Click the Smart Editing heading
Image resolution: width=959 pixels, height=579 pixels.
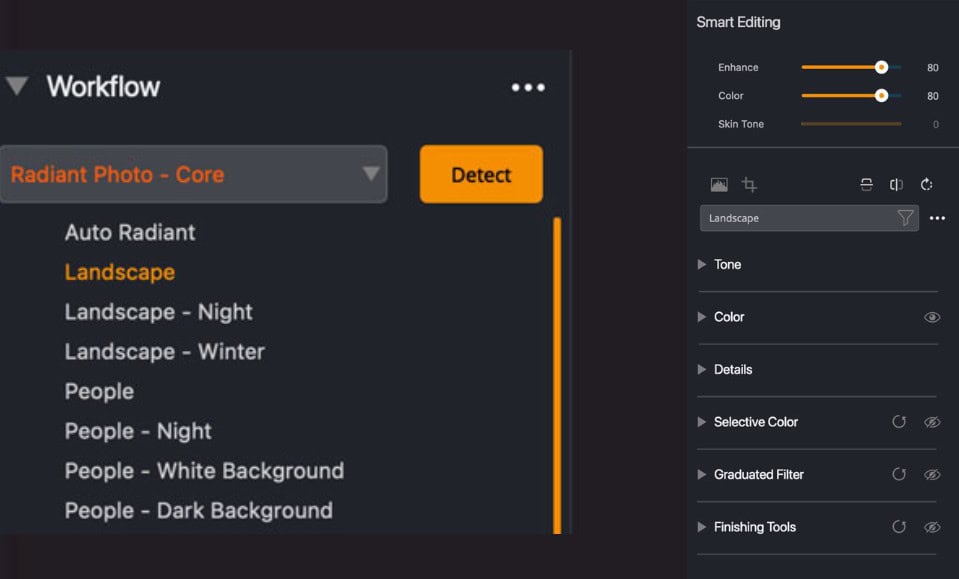point(738,23)
